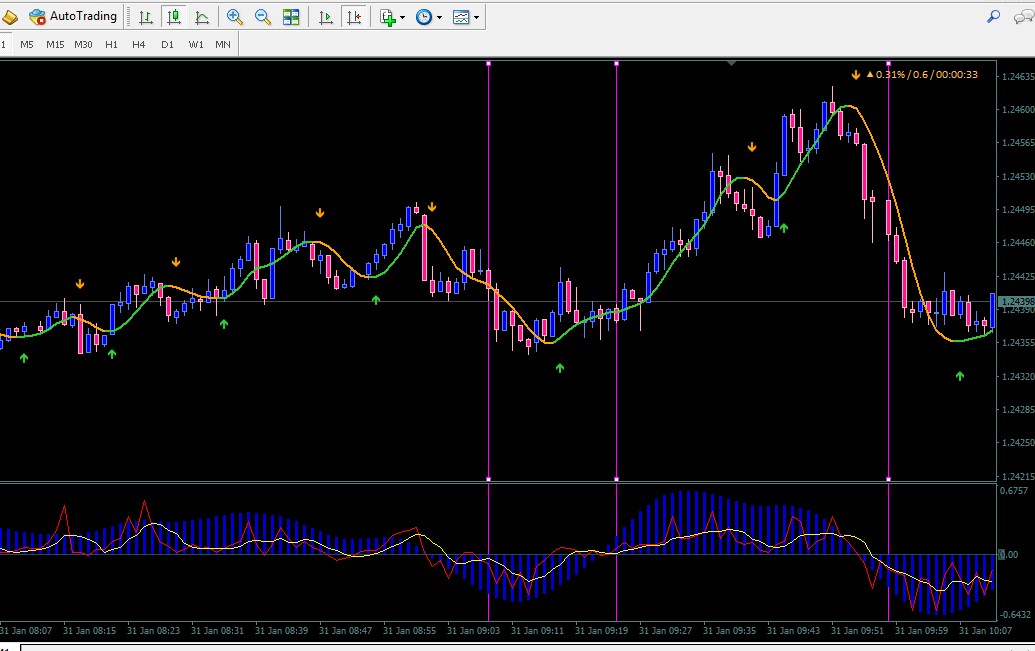The width and height of the screenshot is (1035, 651).
Task: Select the H4 timeframe
Action: coord(139,44)
